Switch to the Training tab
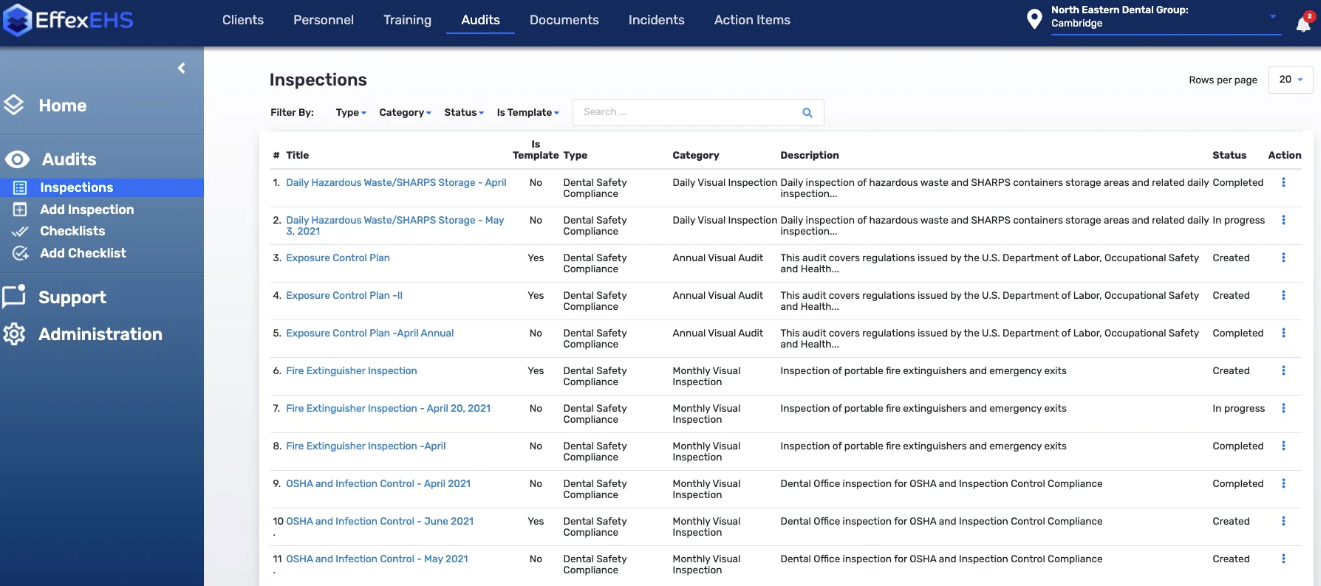The width and height of the screenshot is (1321, 586). 407,20
